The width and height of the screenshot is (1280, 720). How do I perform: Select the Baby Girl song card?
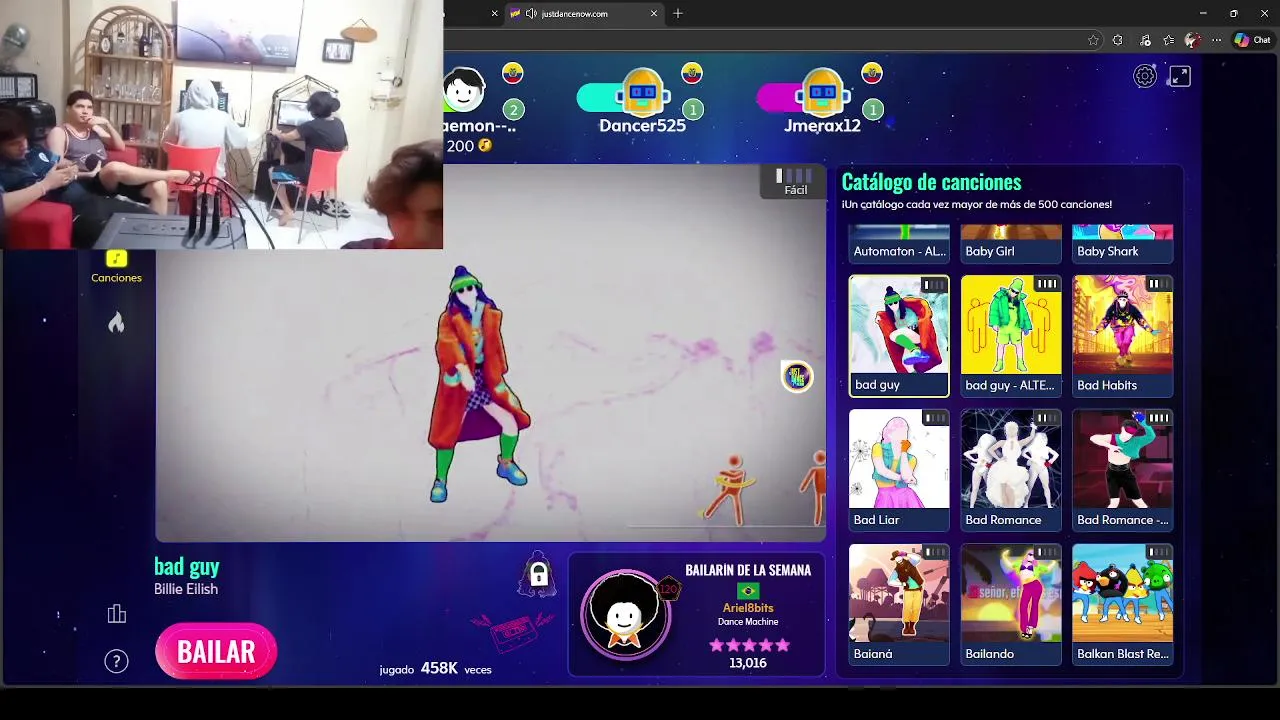(1010, 244)
